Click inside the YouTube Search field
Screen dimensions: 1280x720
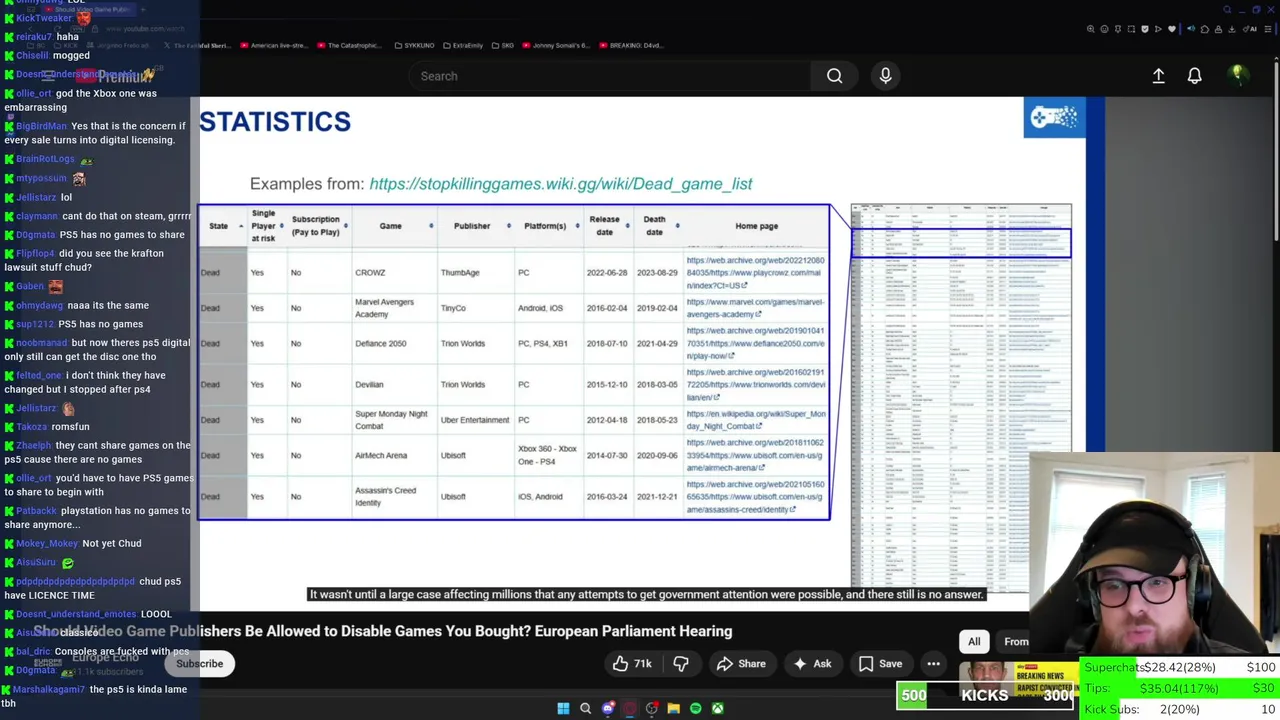[x=610, y=76]
